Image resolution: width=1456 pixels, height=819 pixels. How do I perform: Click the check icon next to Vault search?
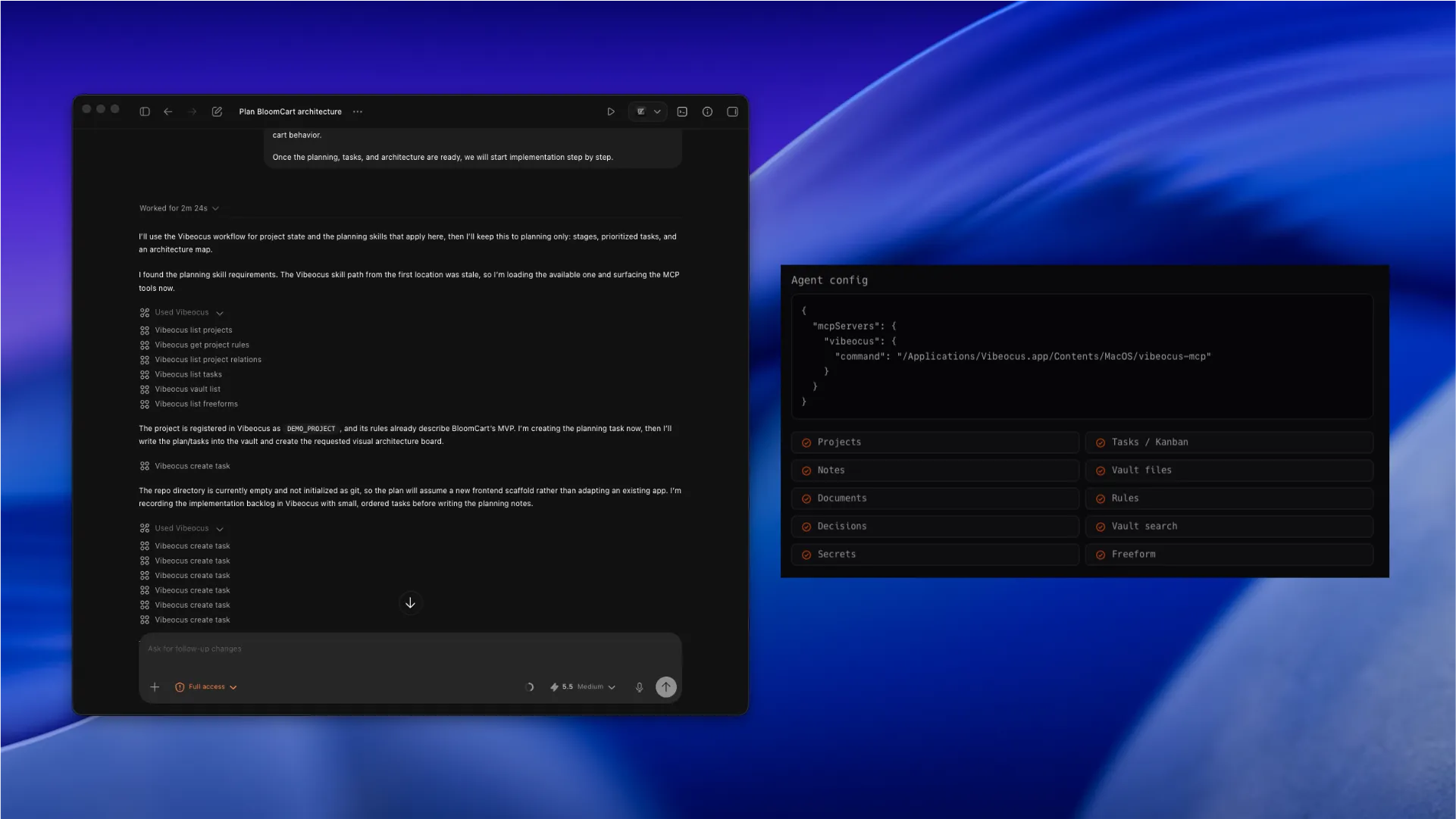(x=1101, y=527)
